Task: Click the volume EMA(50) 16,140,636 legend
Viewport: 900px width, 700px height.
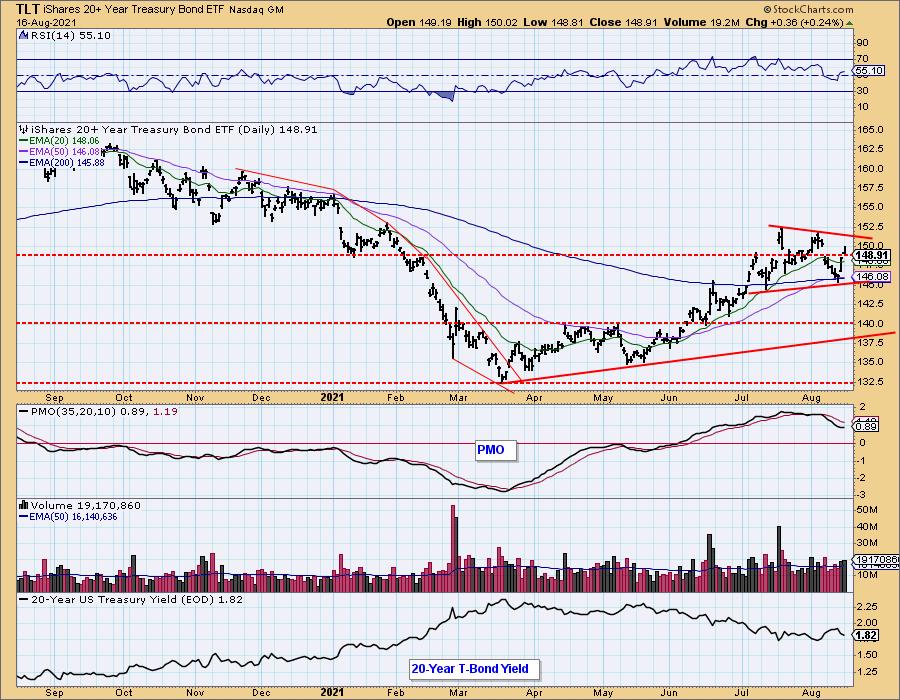Action: coord(68,516)
